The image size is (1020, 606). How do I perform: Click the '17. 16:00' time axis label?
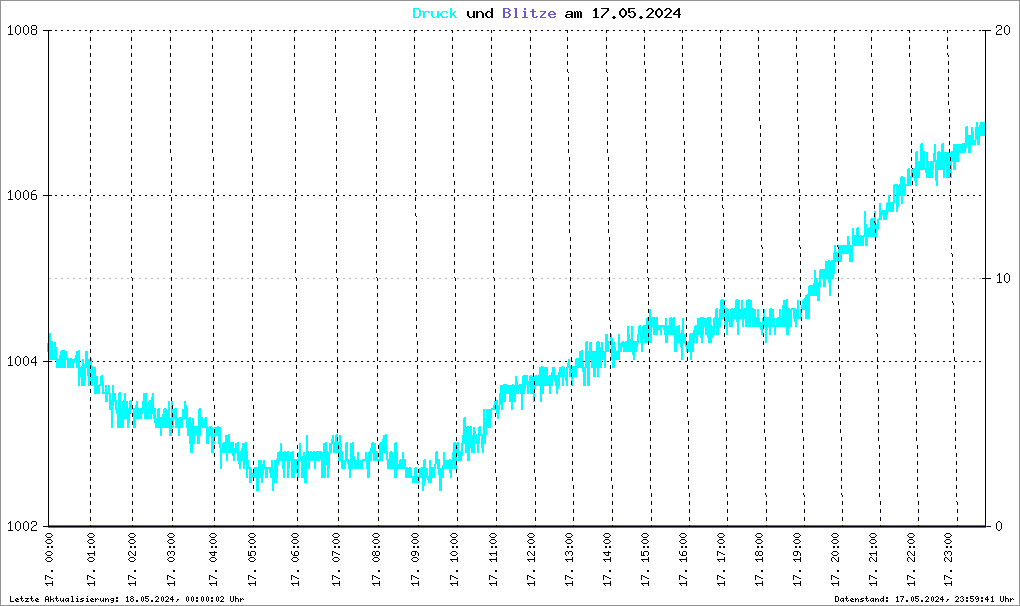click(684, 560)
